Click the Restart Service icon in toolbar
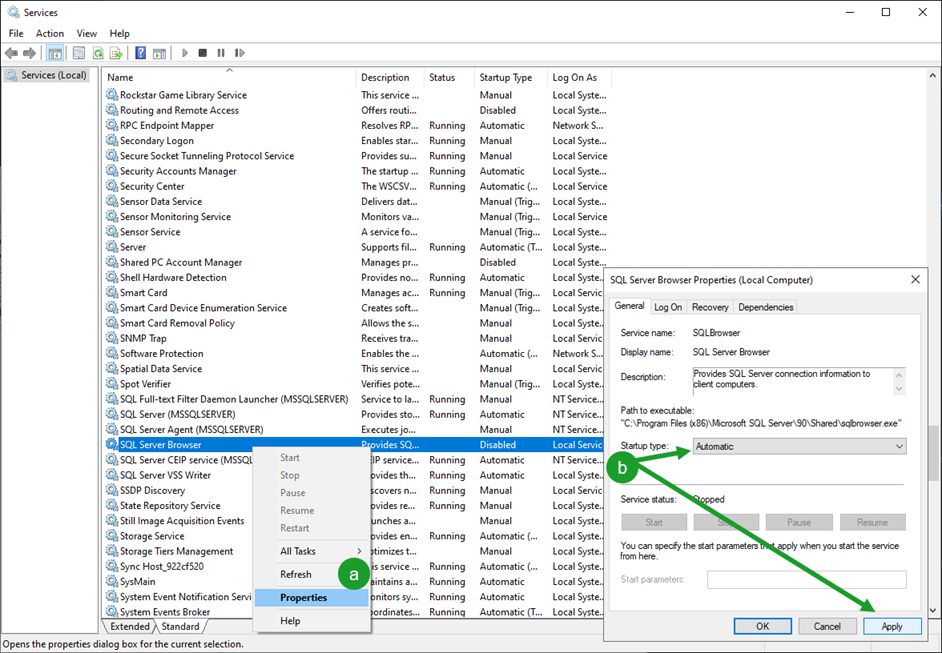The width and height of the screenshot is (942, 653). 240,53
